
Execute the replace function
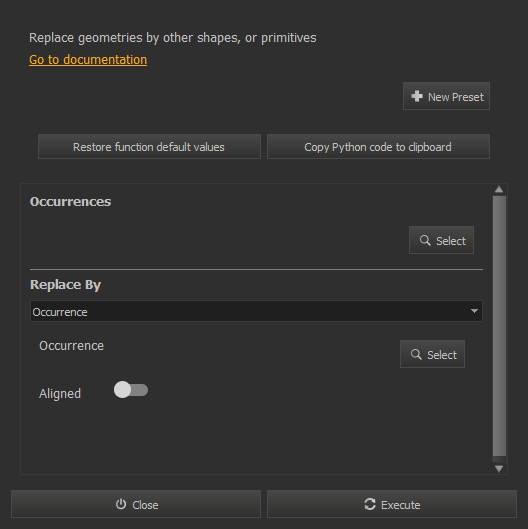tap(392, 504)
